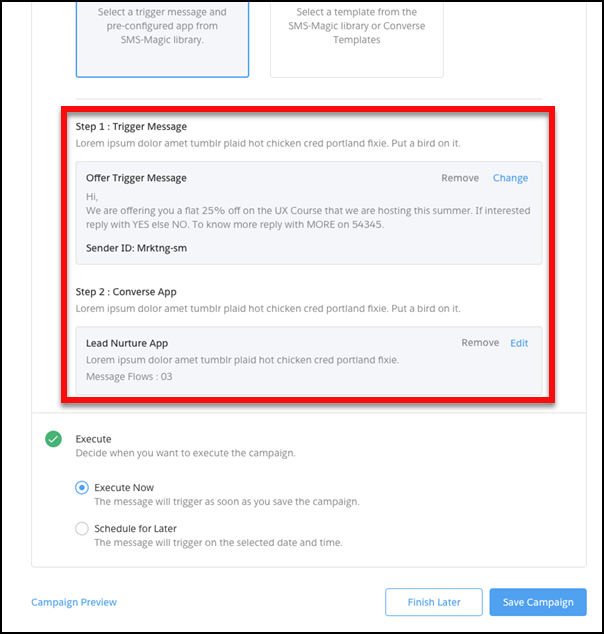Change the Offer Trigger Message
This screenshot has width=604, height=634.
click(510, 178)
